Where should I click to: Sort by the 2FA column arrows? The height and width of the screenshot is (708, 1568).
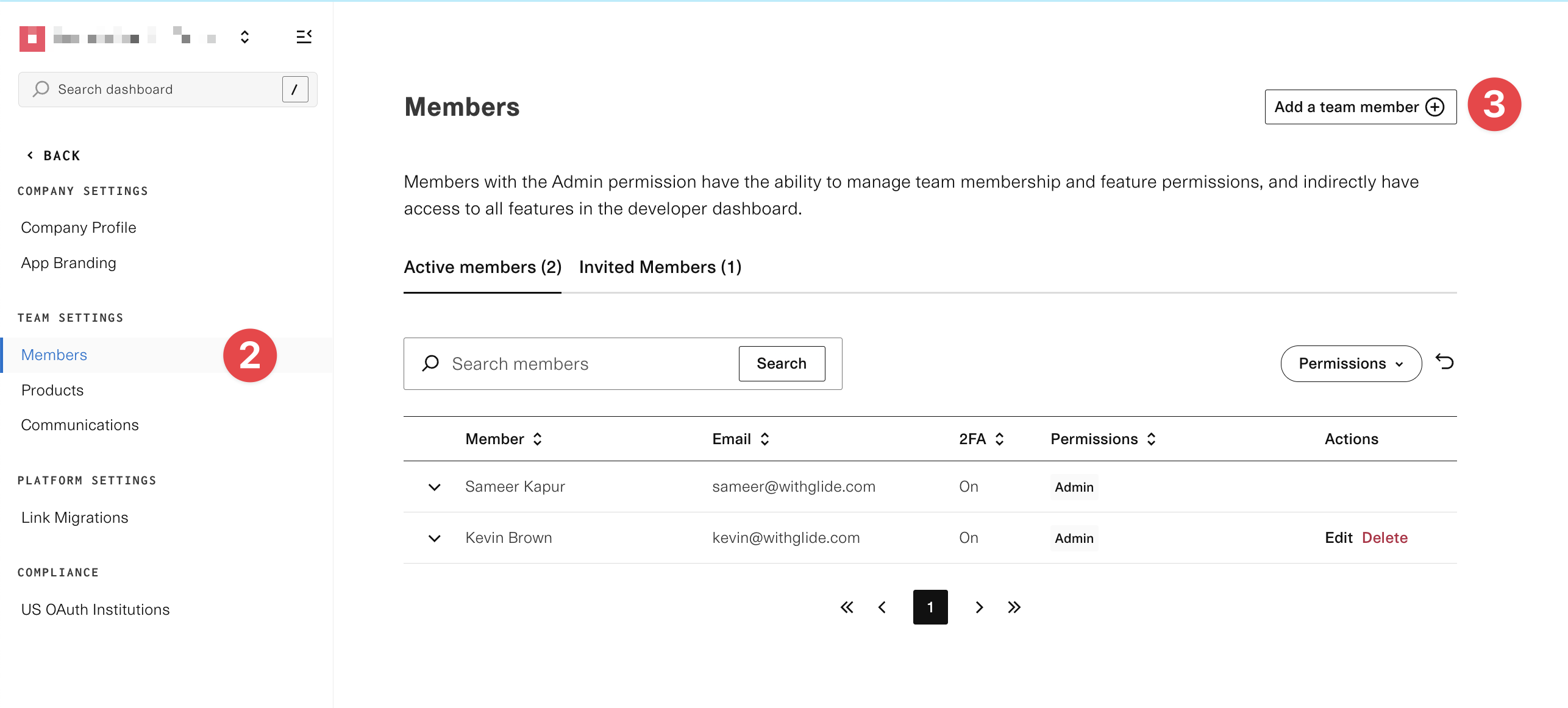[999, 439]
